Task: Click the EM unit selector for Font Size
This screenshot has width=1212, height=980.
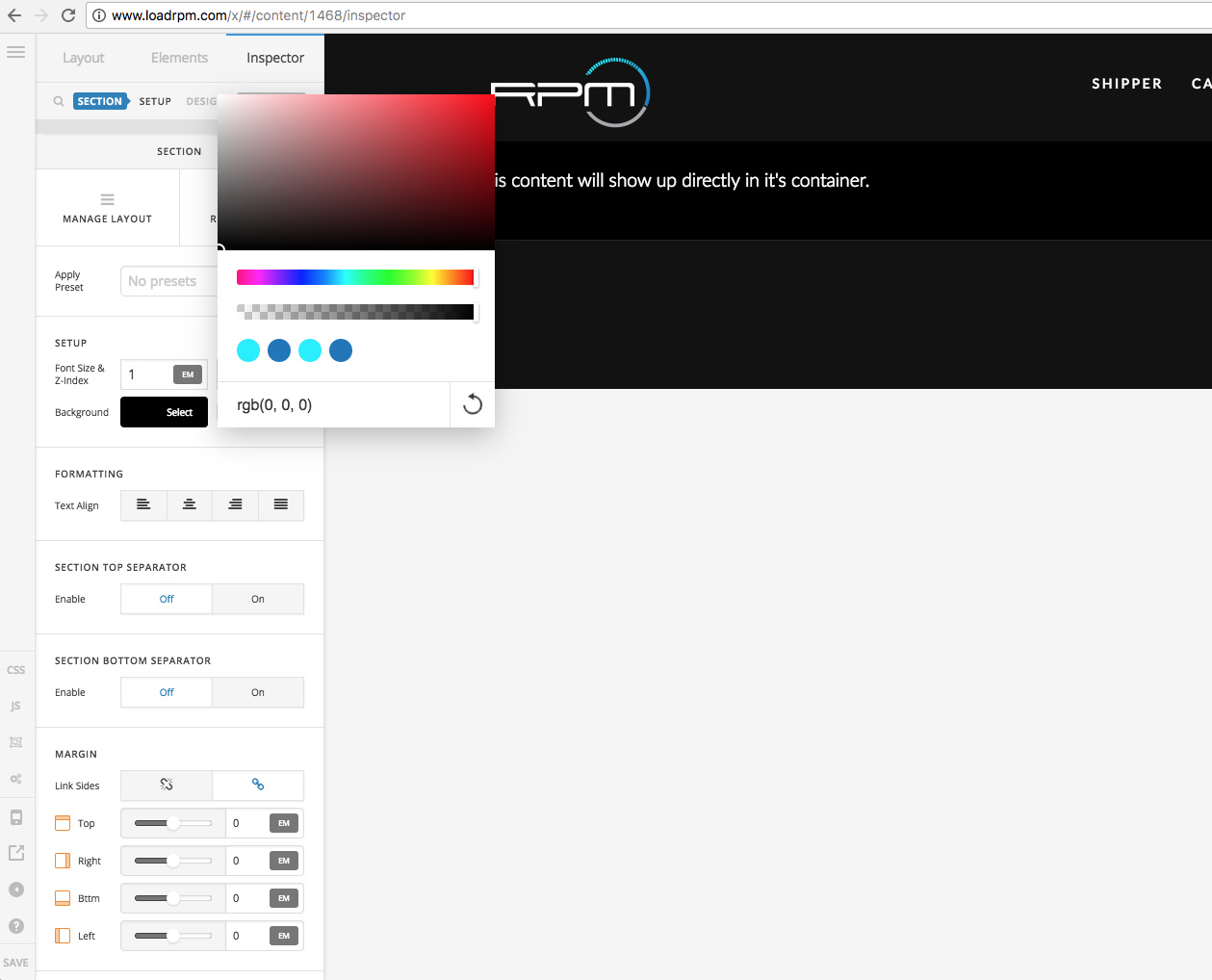Action: pyautogui.click(x=188, y=374)
